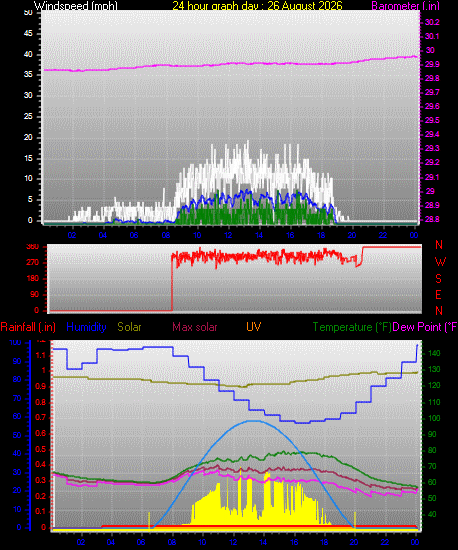Click the 08 hour mark on bottom graph

(x=172, y=542)
